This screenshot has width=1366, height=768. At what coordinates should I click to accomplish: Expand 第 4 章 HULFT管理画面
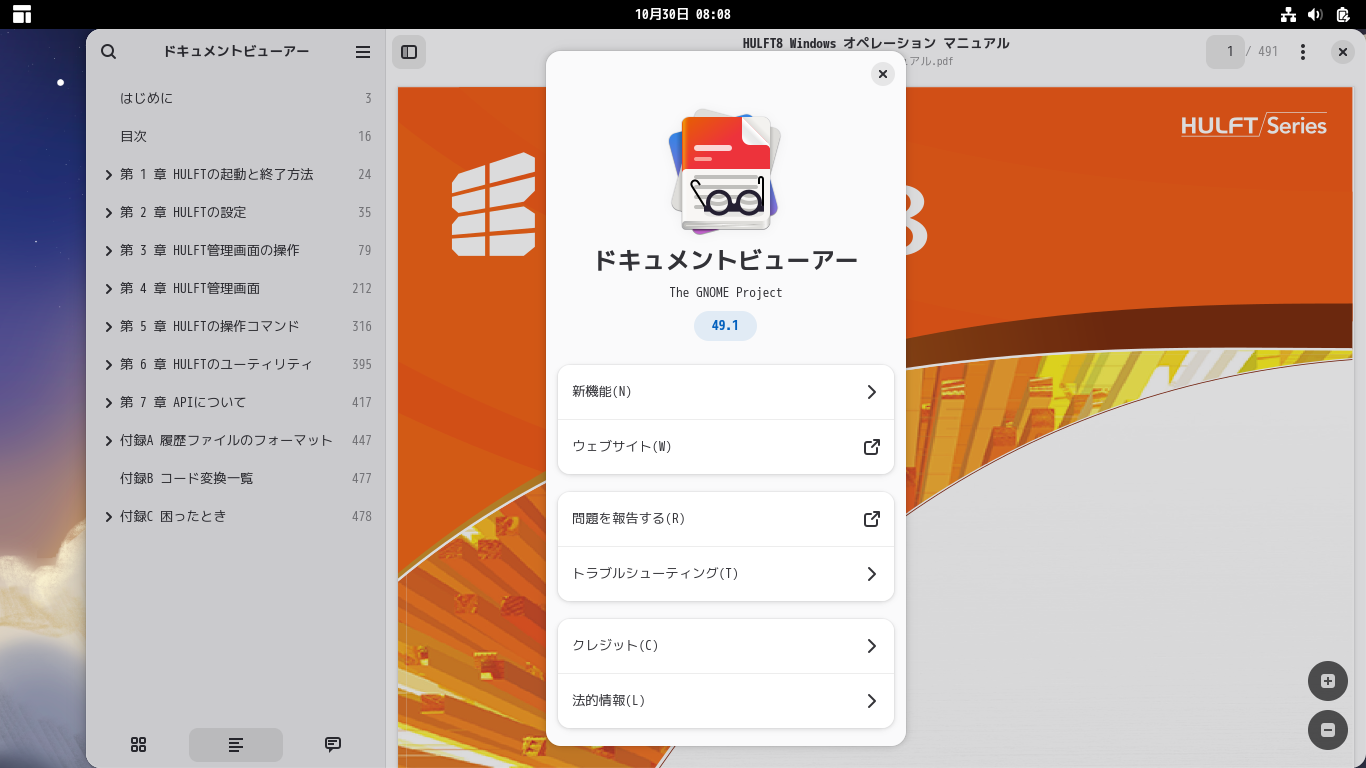point(109,289)
